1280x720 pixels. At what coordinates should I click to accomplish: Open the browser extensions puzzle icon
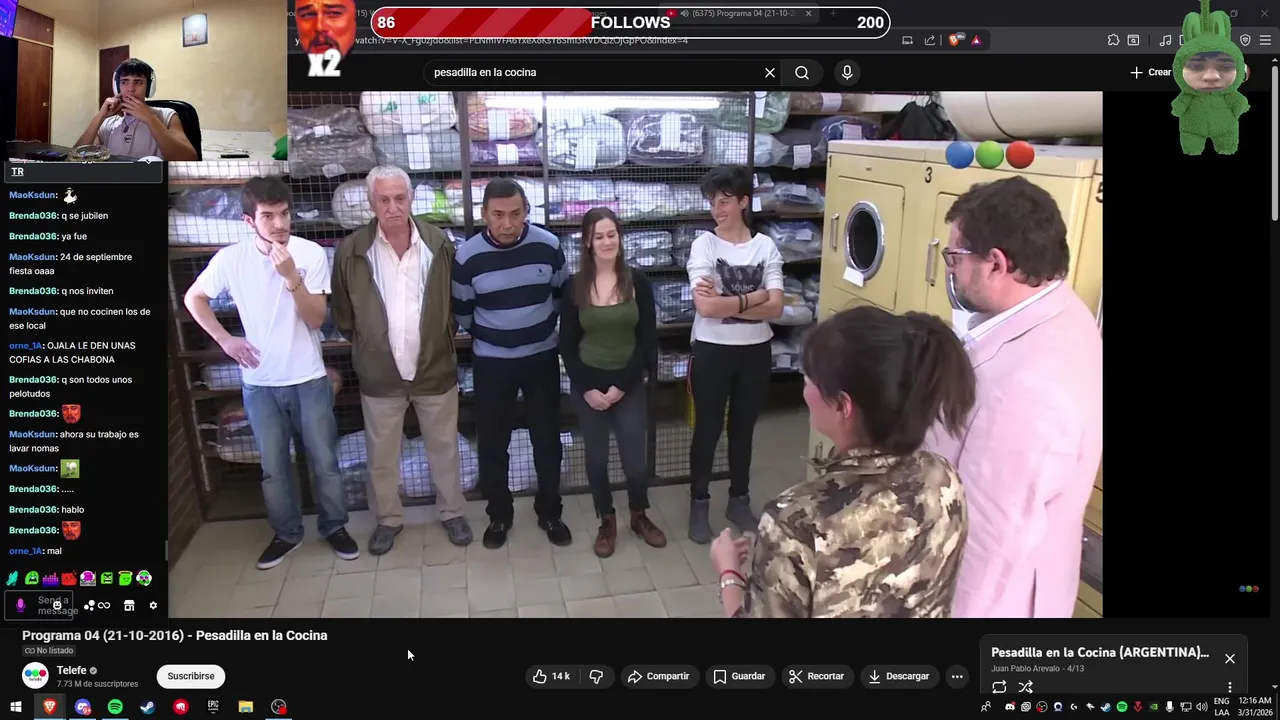(1113, 40)
